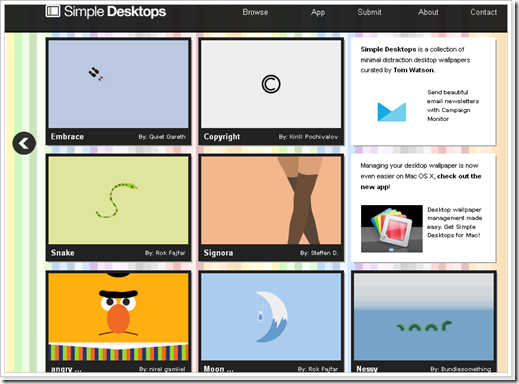Click the Snake title text
519x384 pixels.
[63, 253]
